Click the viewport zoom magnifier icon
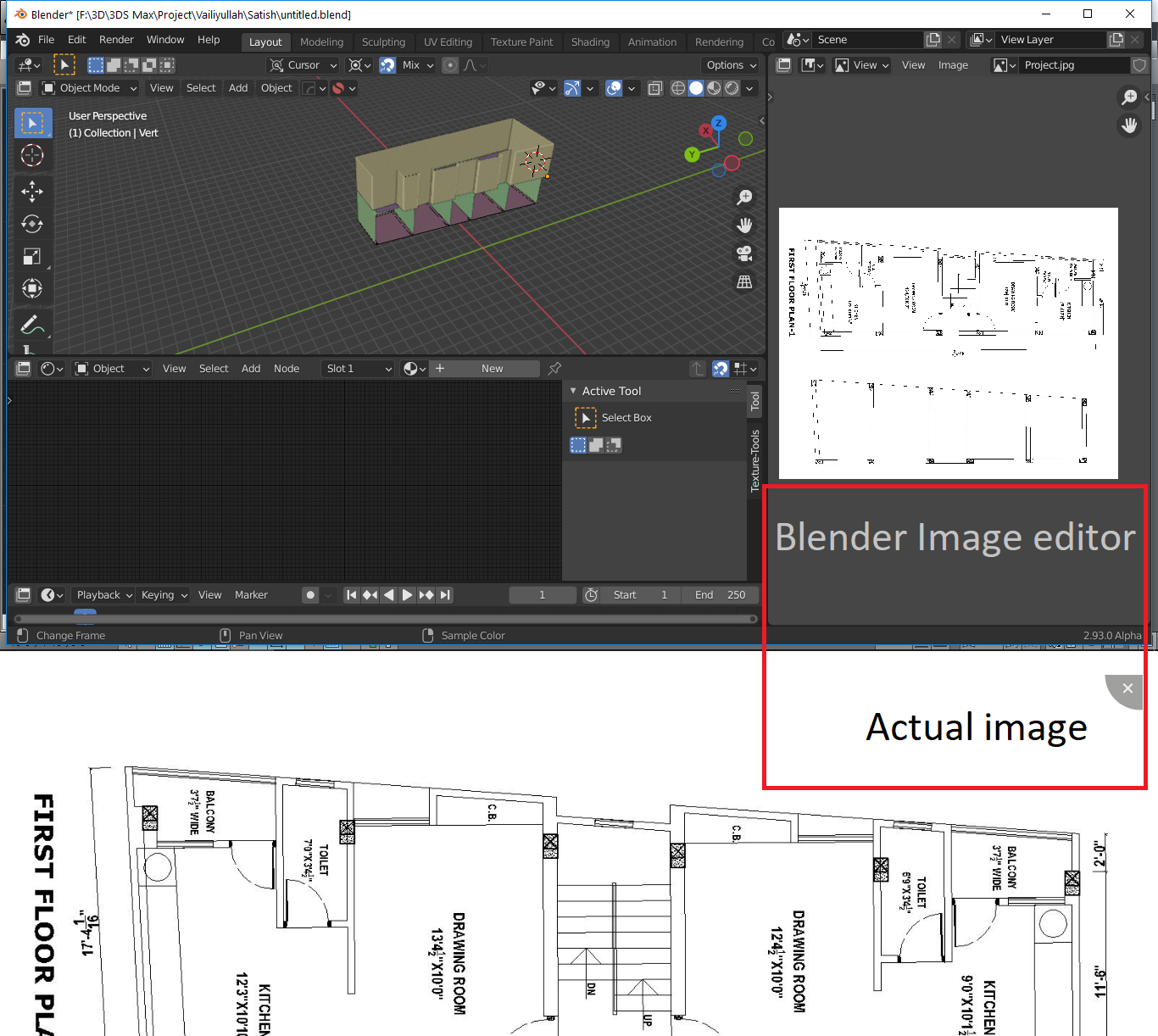1158x1036 pixels. [744, 198]
